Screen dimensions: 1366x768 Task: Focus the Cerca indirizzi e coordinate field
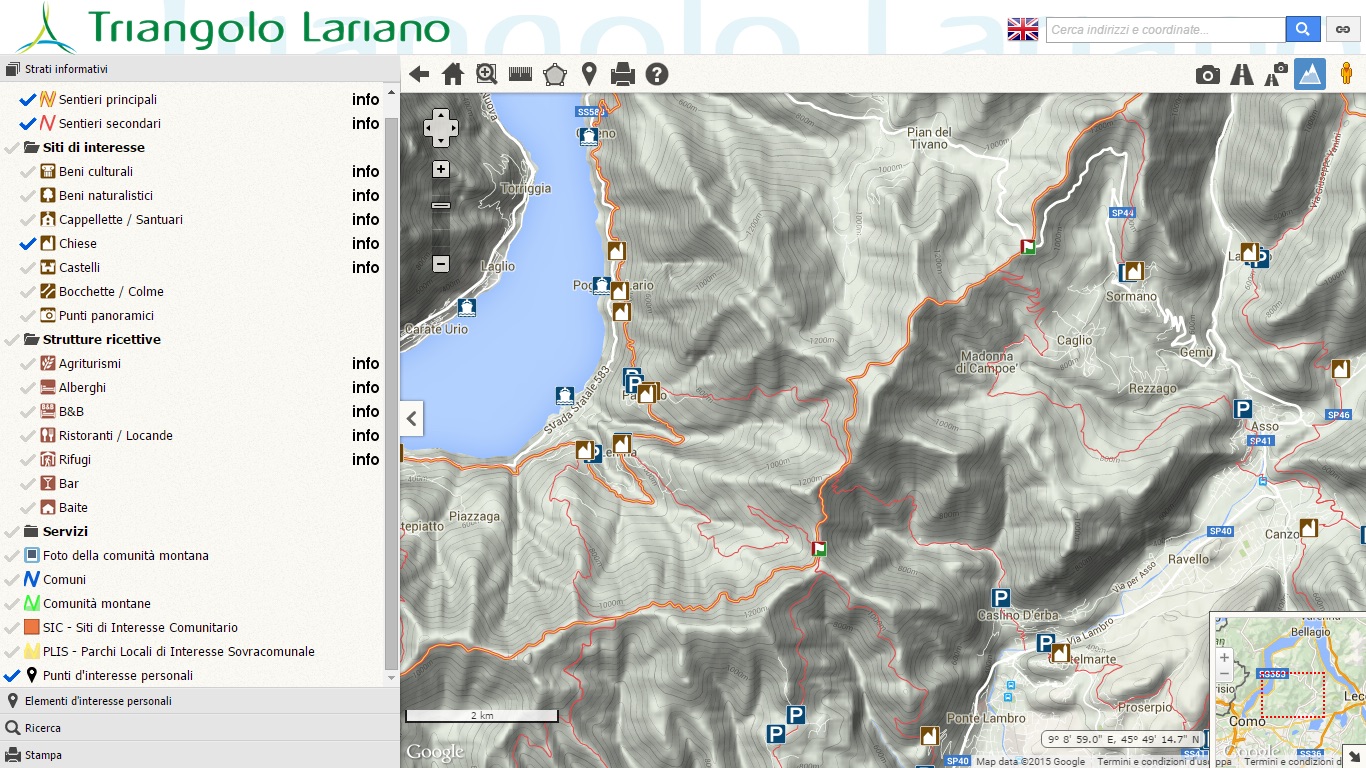coord(1165,30)
